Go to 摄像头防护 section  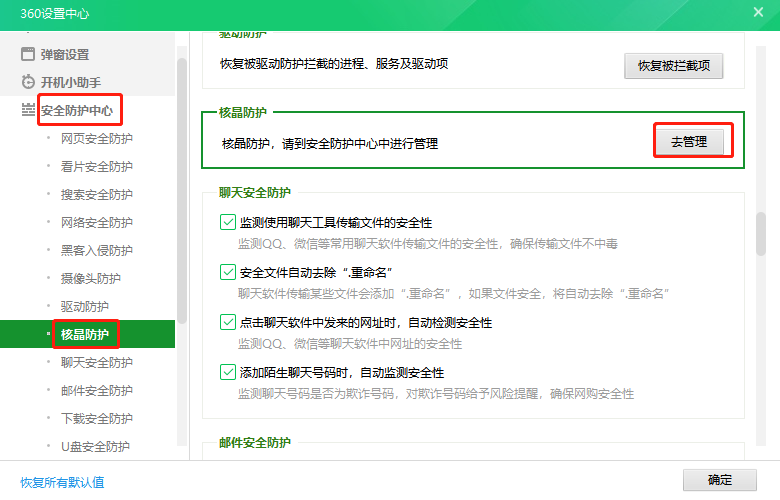91,278
